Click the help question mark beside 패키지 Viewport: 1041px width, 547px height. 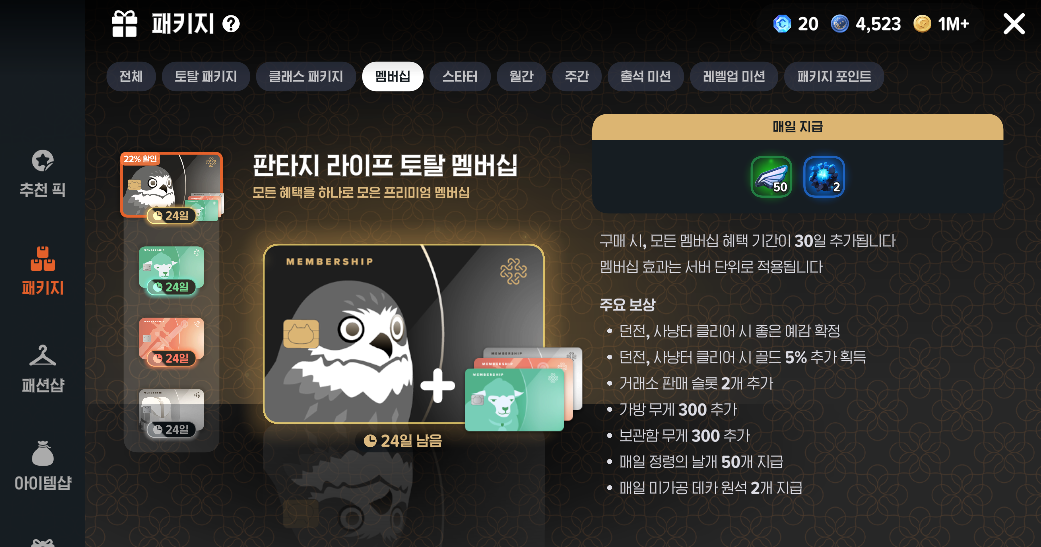click(x=230, y=25)
